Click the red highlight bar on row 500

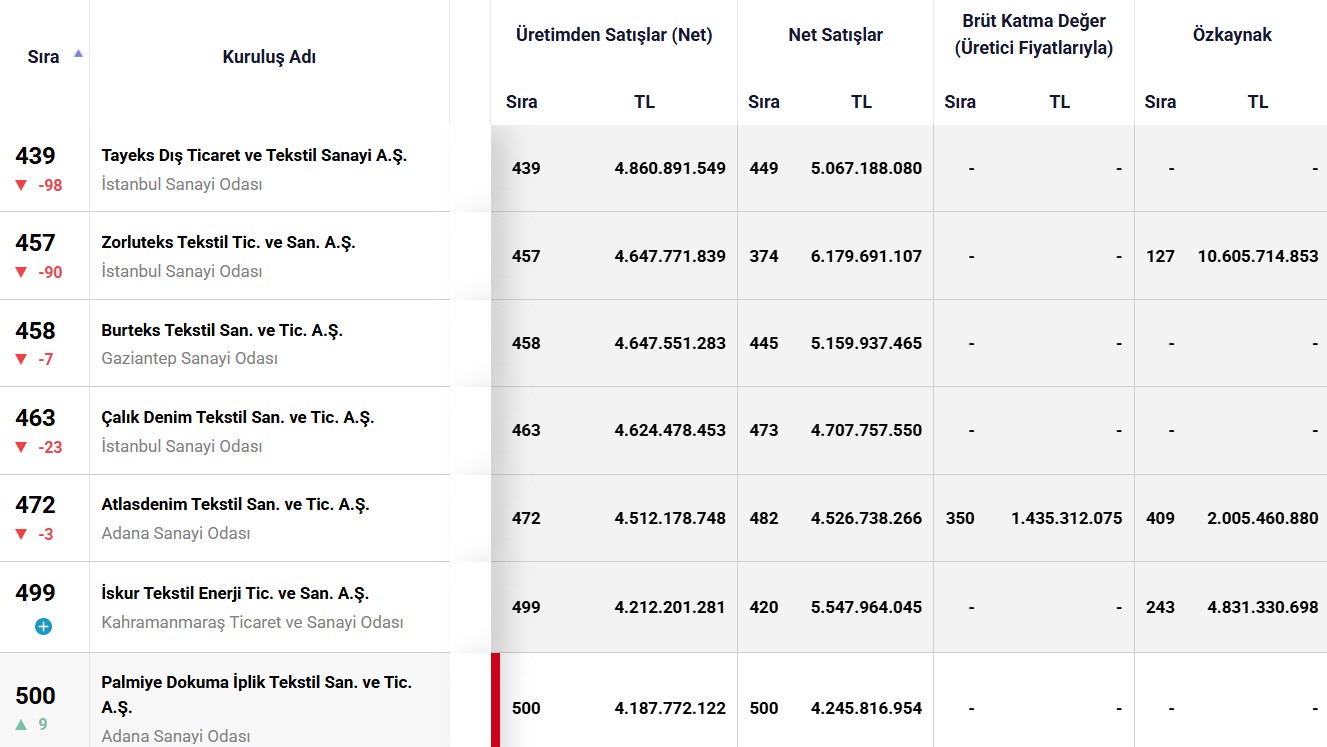495,700
